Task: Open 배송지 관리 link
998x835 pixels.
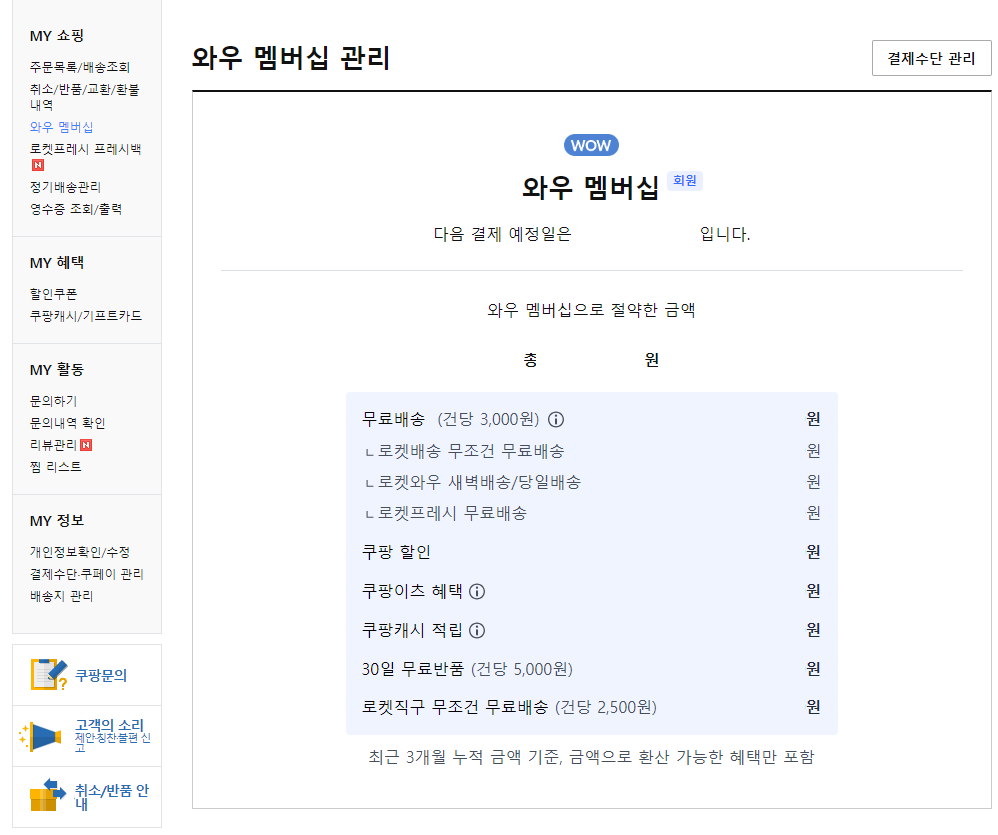Action: pos(61,596)
